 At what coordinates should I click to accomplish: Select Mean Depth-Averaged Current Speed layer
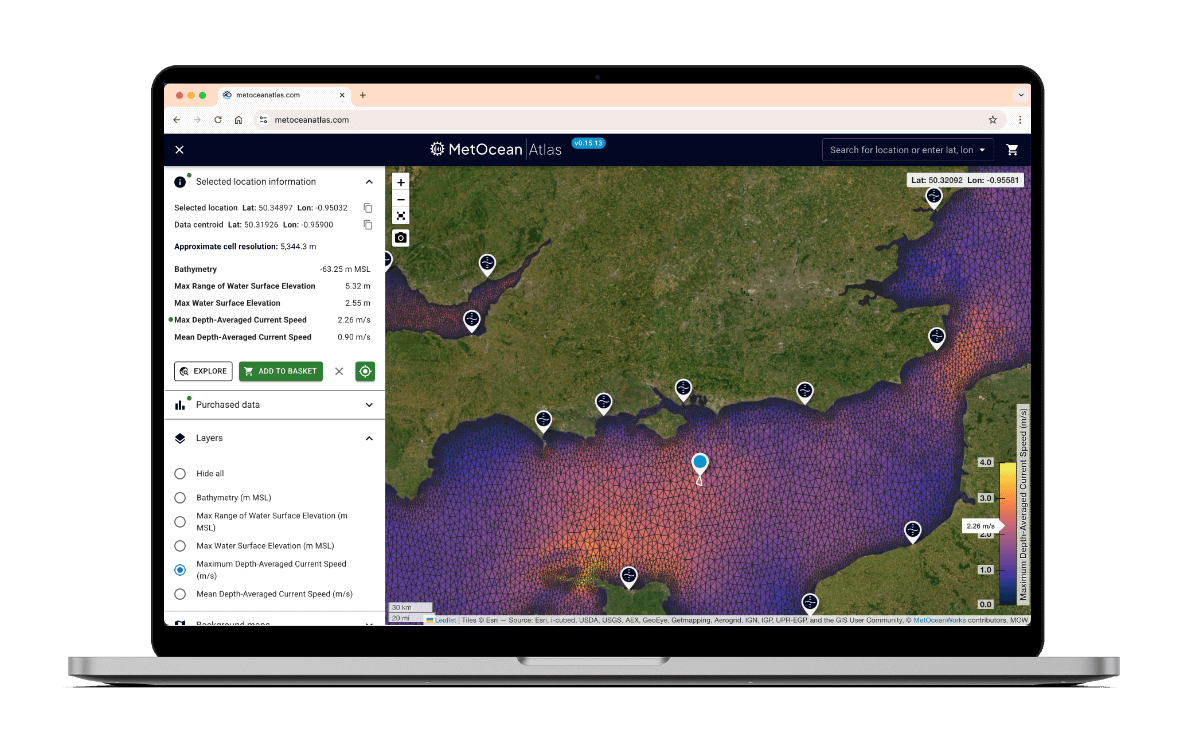tap(180, 594)
